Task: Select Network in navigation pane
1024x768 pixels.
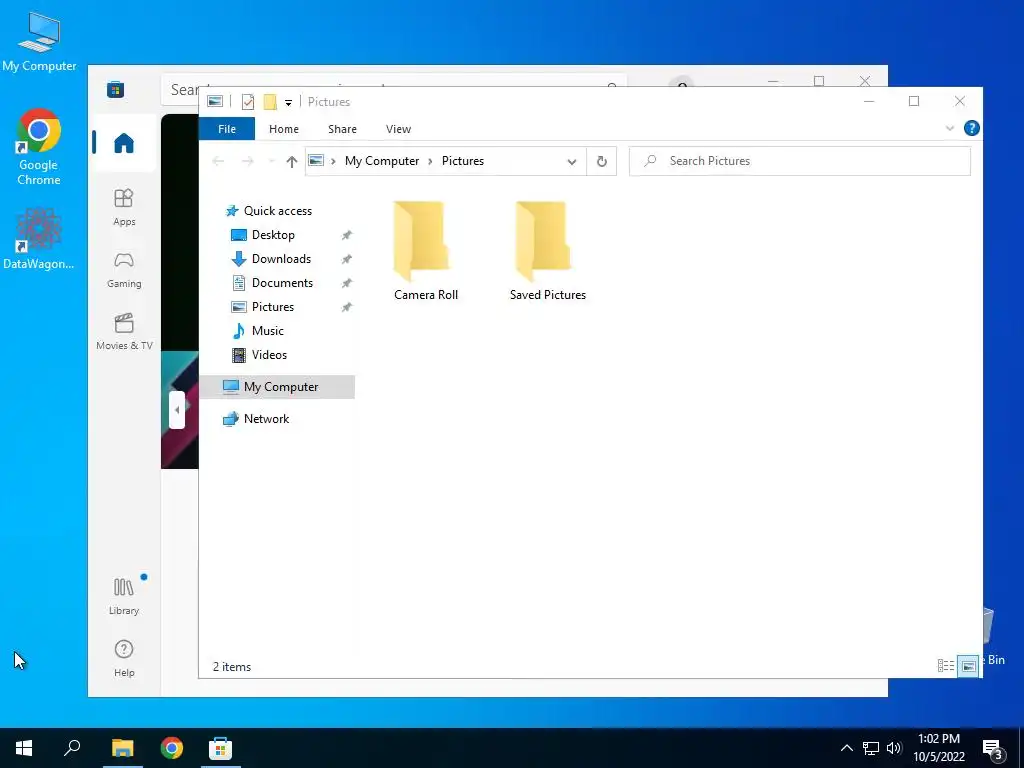Action: (266, 419)
